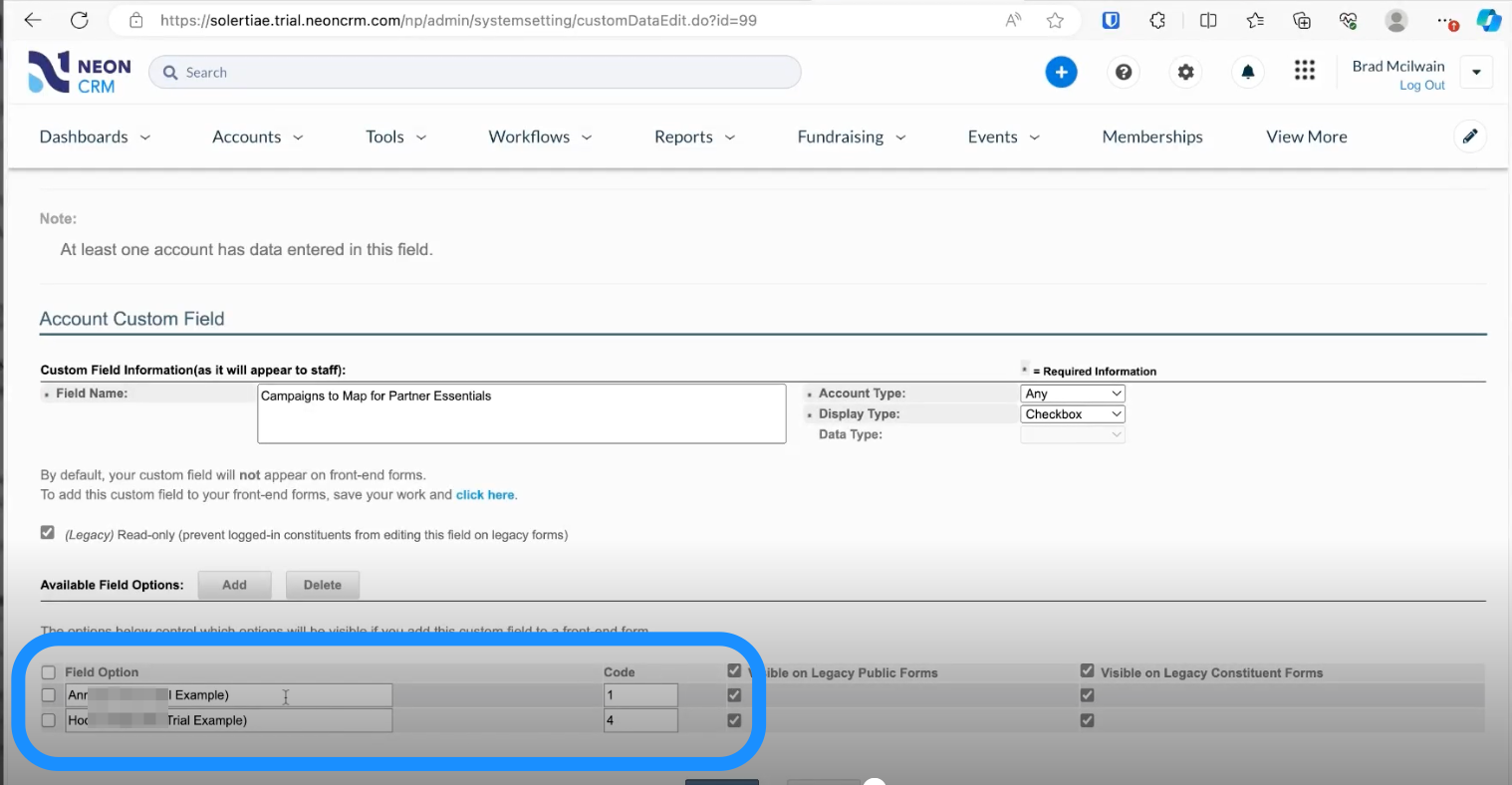The width and height of the screenshot is (1512, 785).
Task: Expand the Workflows menu
Action: [x=540, y=136]
